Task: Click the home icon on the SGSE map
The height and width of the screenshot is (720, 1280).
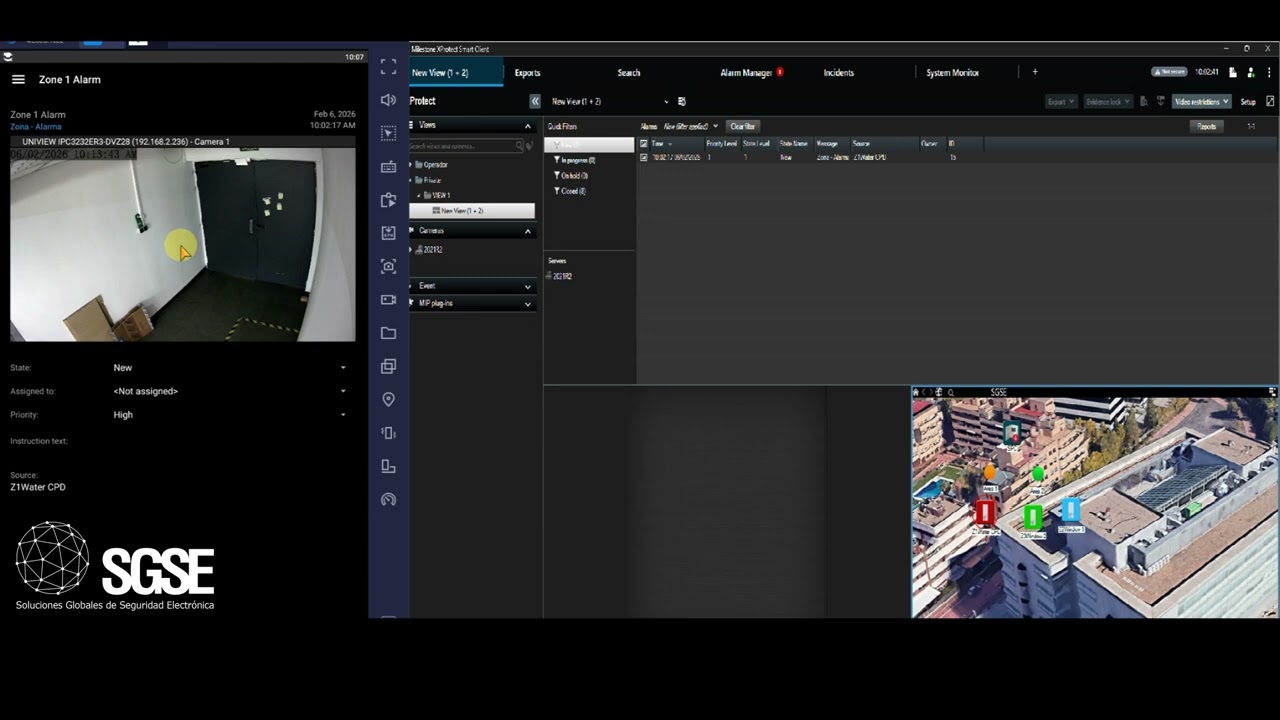Action: pos(916,392)
